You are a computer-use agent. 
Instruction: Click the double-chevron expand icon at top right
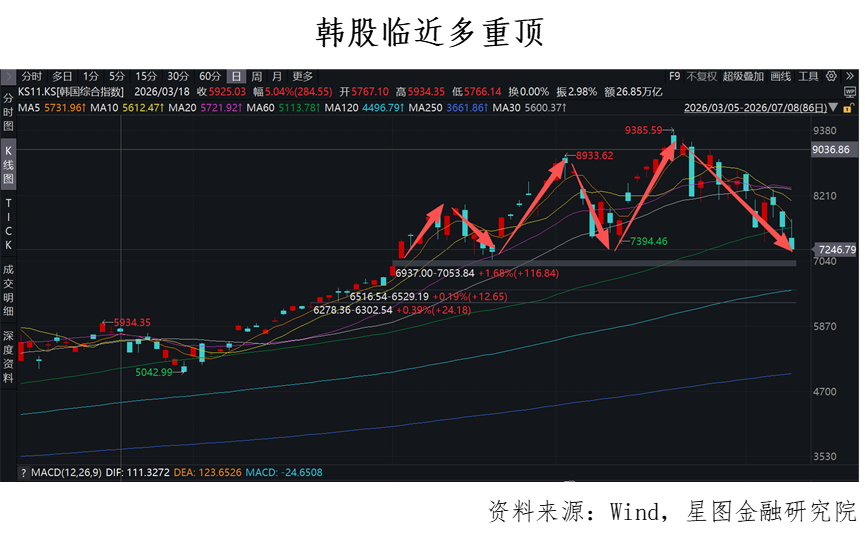(850, 76)
